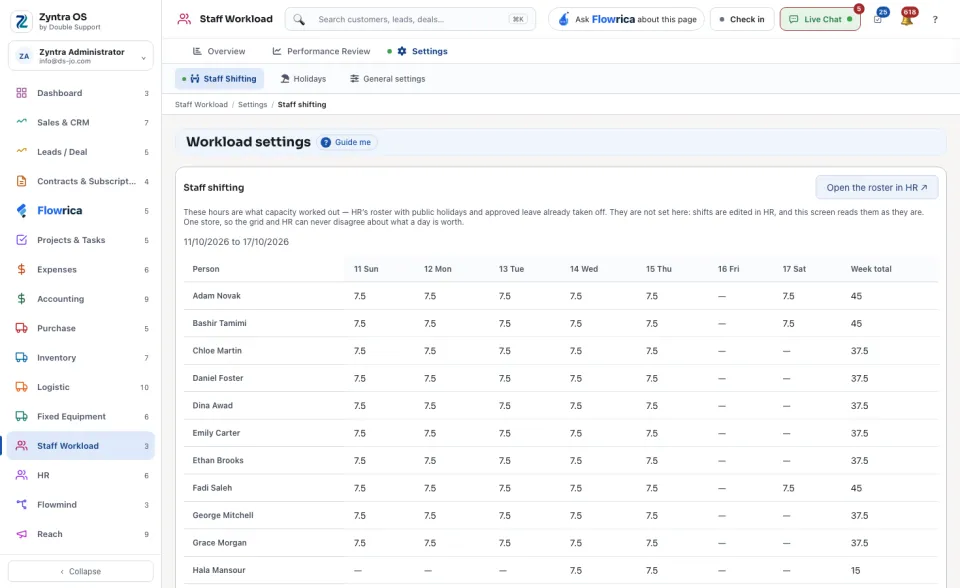The height and width of the screenshot is (588, 960).
Task: Click the 17 Sat column header
Action: (x=793, y=268)
